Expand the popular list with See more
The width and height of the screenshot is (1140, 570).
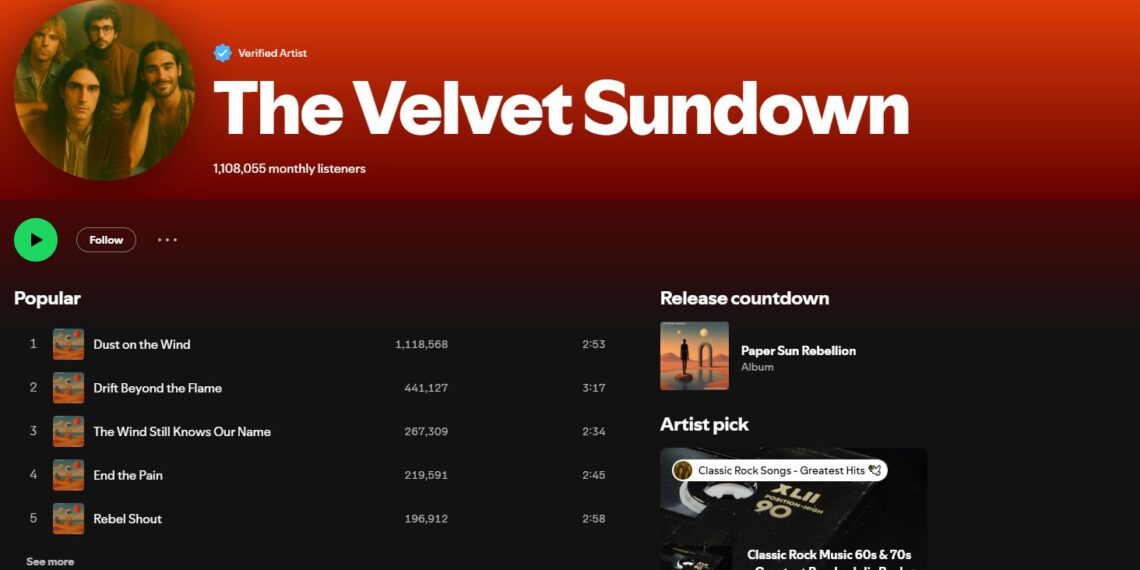tap(50, 562)
